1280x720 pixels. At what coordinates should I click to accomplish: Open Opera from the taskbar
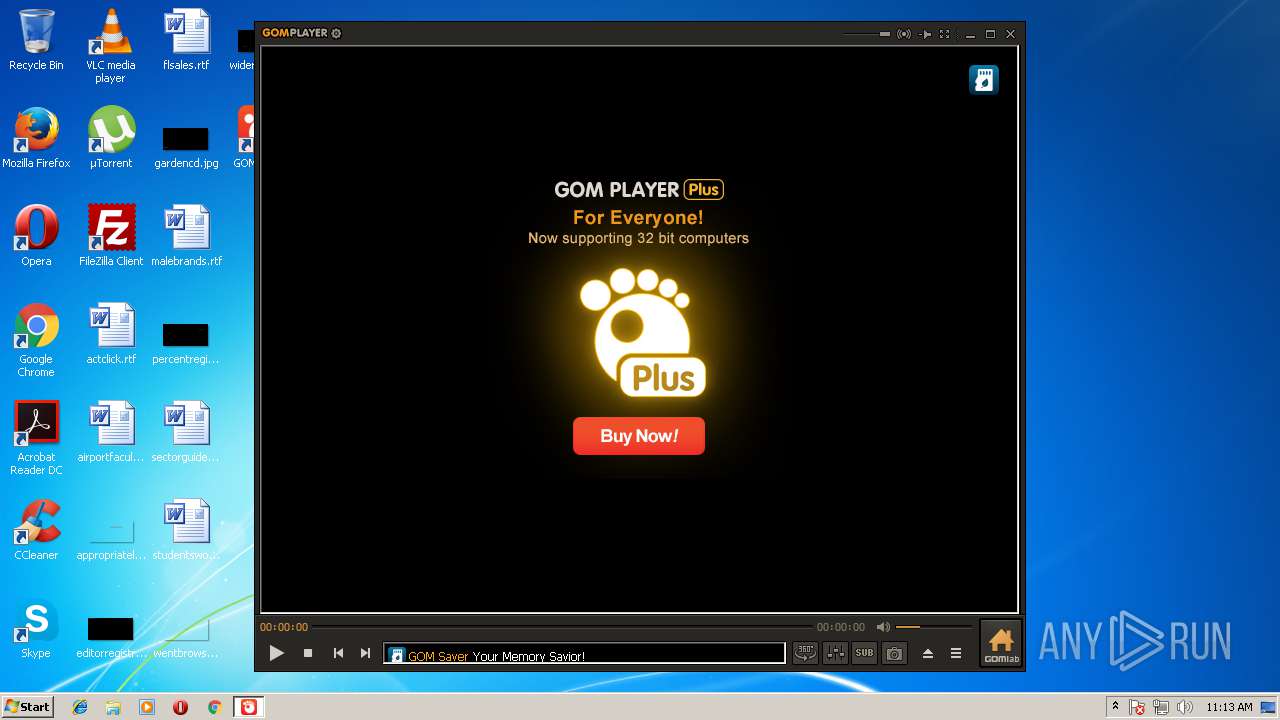181,707
